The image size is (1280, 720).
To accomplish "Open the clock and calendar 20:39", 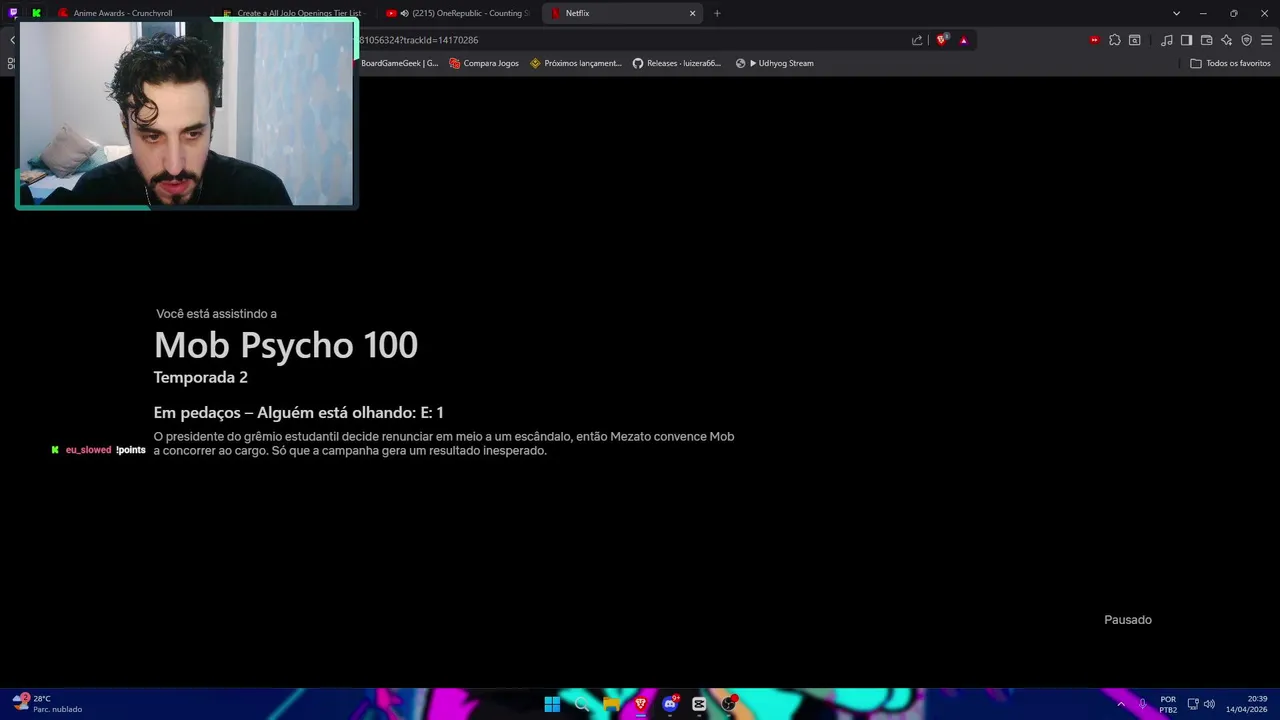I will (x=1246, y=704).
